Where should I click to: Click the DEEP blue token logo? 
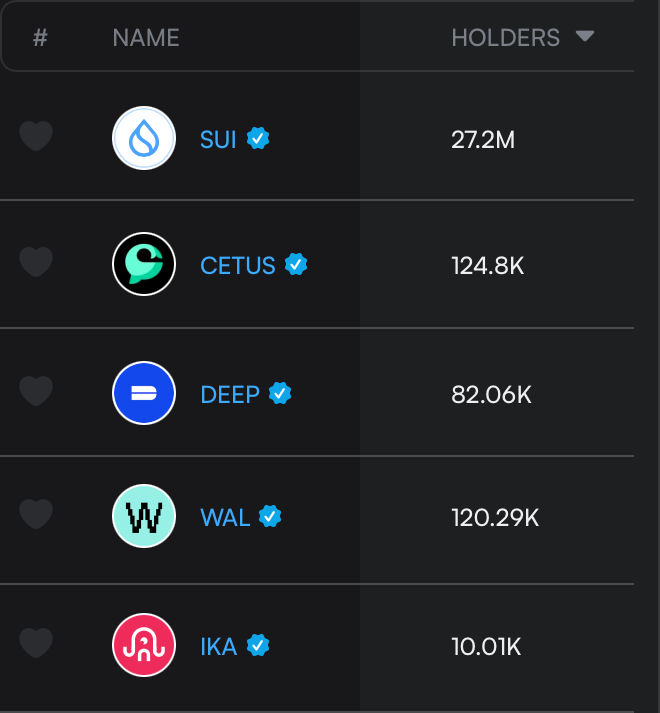(x=144, y=393)
